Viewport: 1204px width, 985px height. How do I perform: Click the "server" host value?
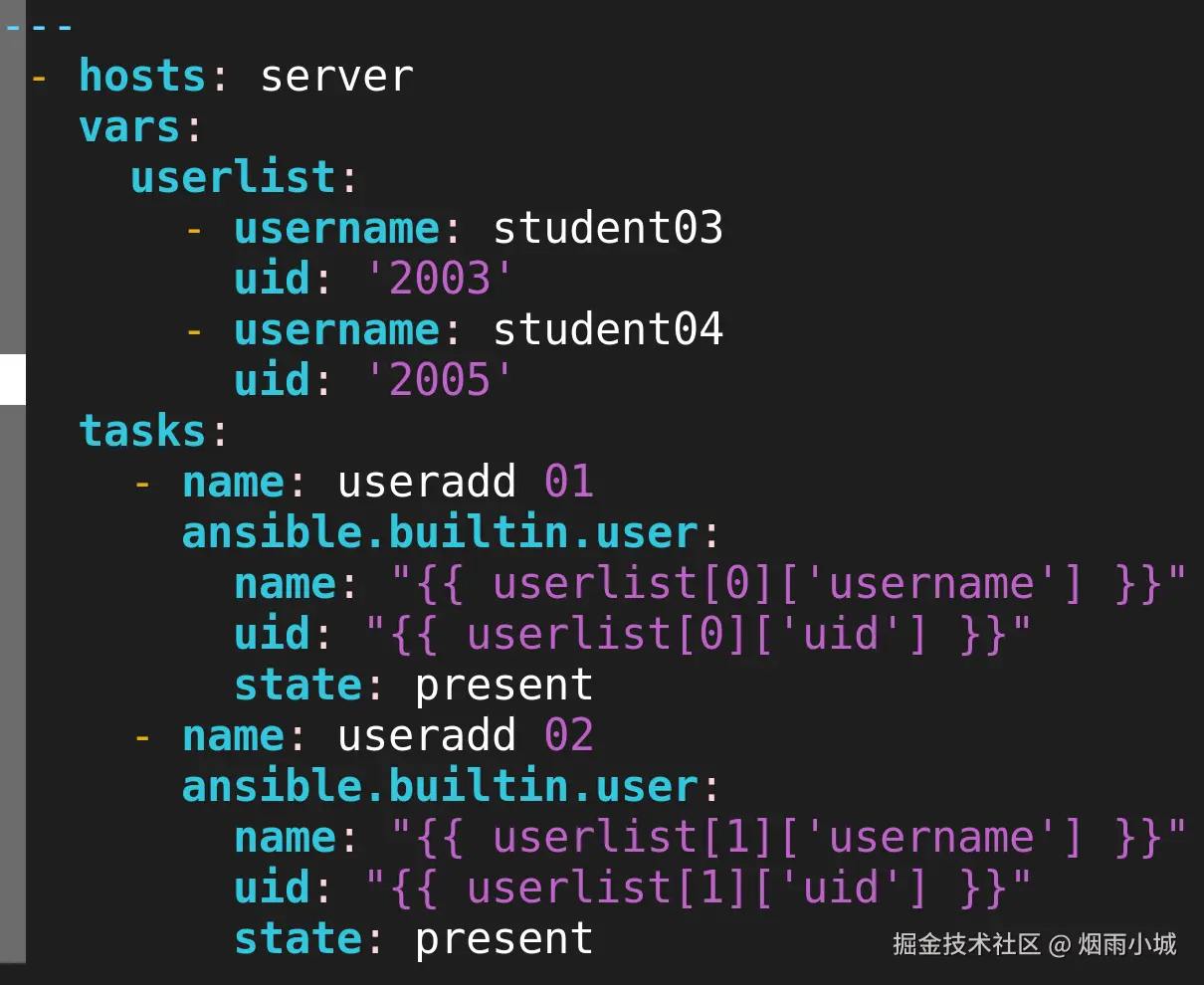(336, 77)
